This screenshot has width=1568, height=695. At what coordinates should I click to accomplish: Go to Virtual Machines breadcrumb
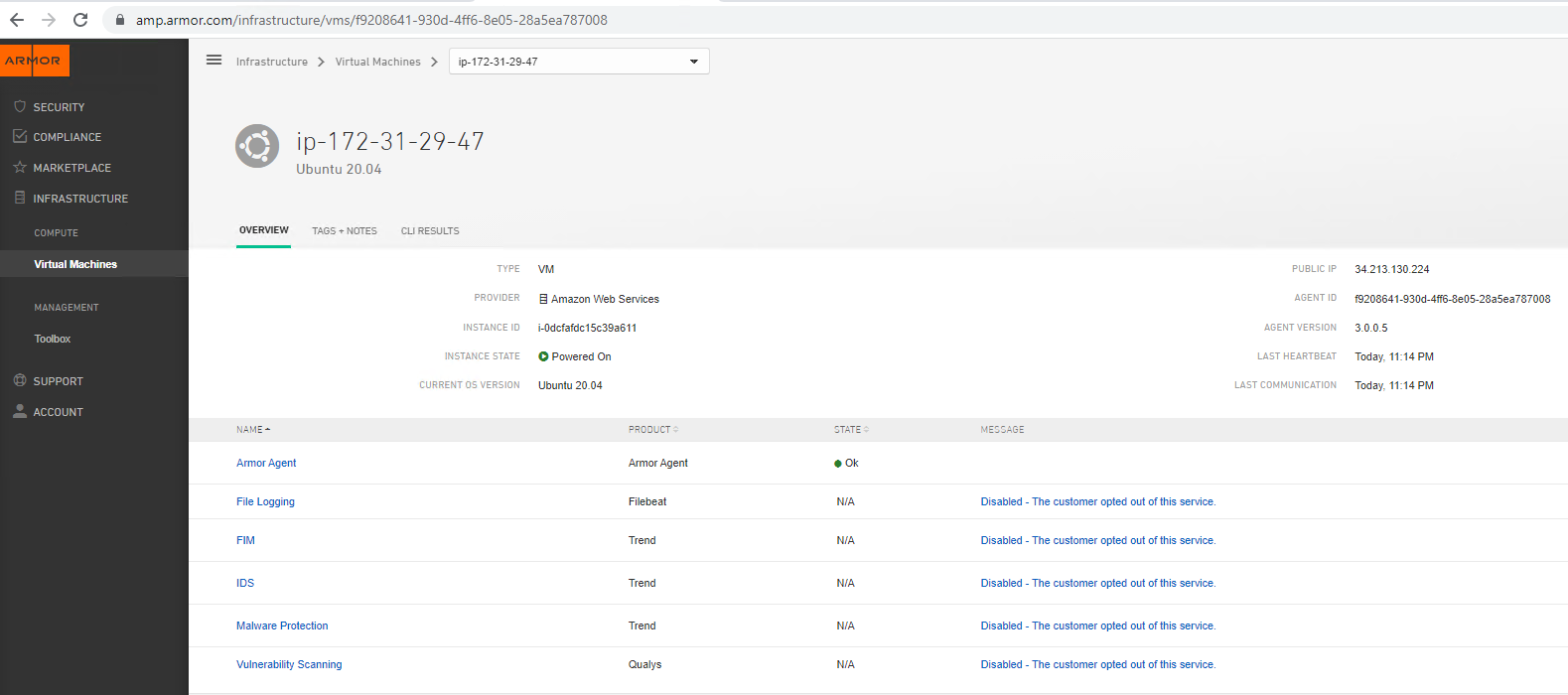click(377, 62)
